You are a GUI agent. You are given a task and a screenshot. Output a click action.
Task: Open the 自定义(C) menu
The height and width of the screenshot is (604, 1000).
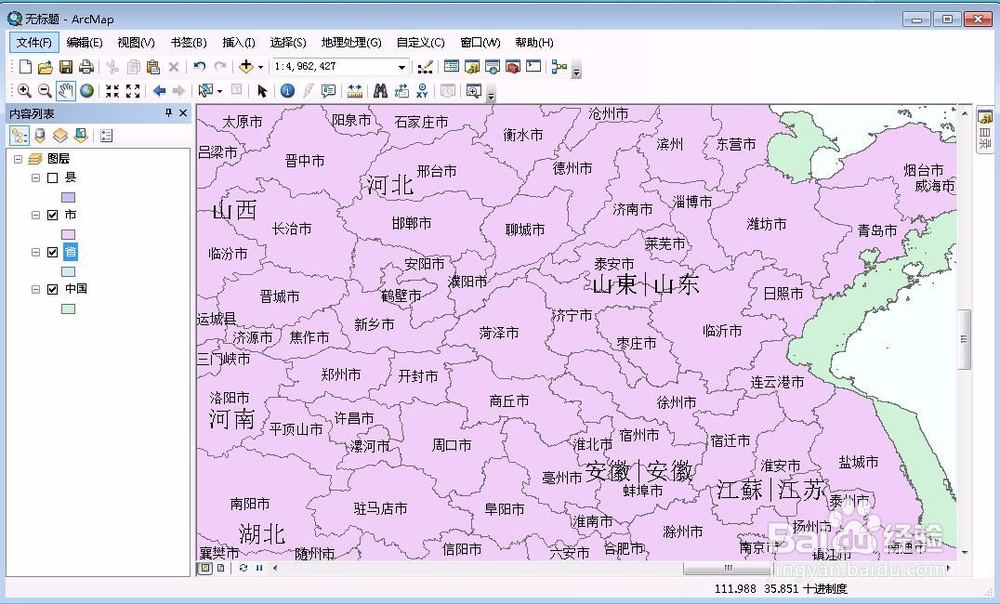pyautogui.click(x=420, y=42)
